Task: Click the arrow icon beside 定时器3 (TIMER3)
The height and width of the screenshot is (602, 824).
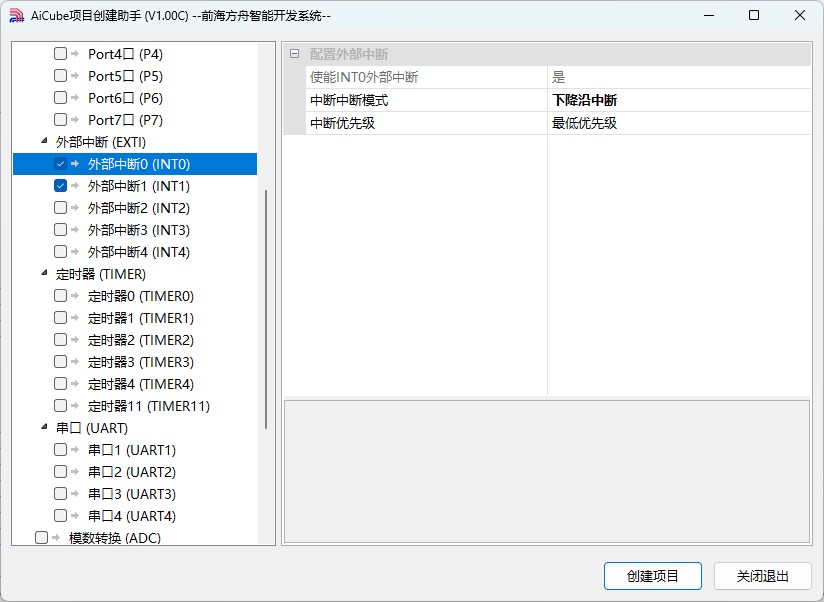Action: point(75,362)
